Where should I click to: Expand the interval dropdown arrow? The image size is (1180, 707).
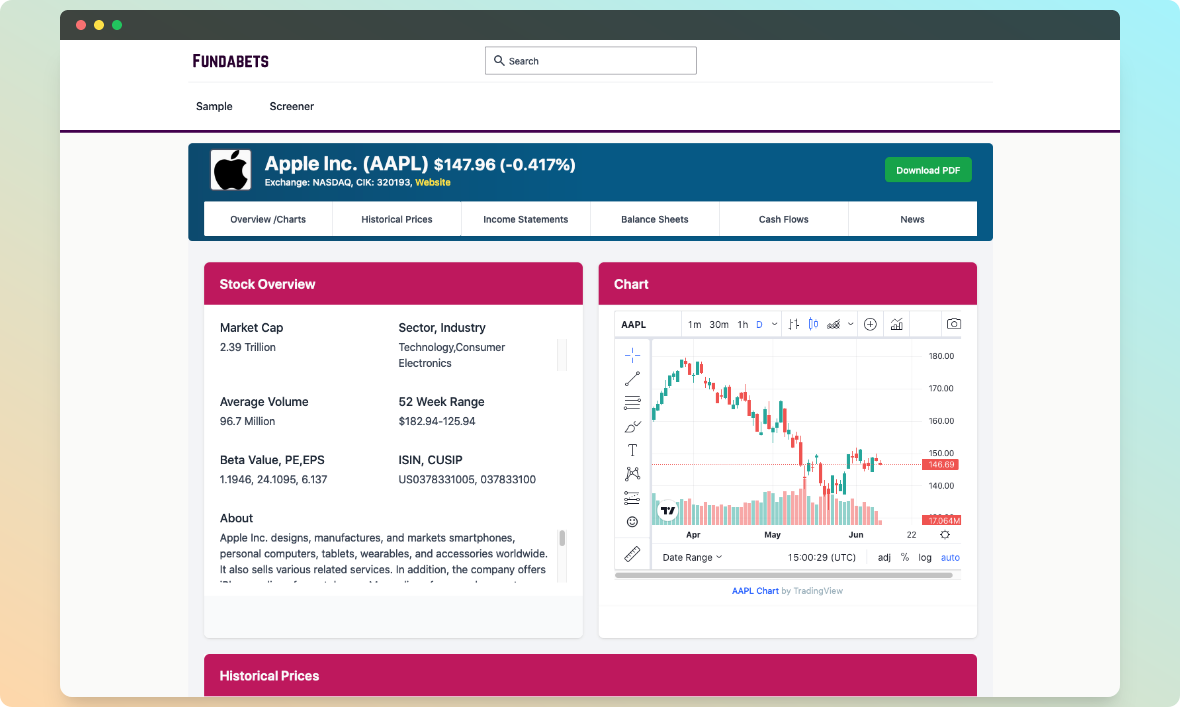coord(774,325)
